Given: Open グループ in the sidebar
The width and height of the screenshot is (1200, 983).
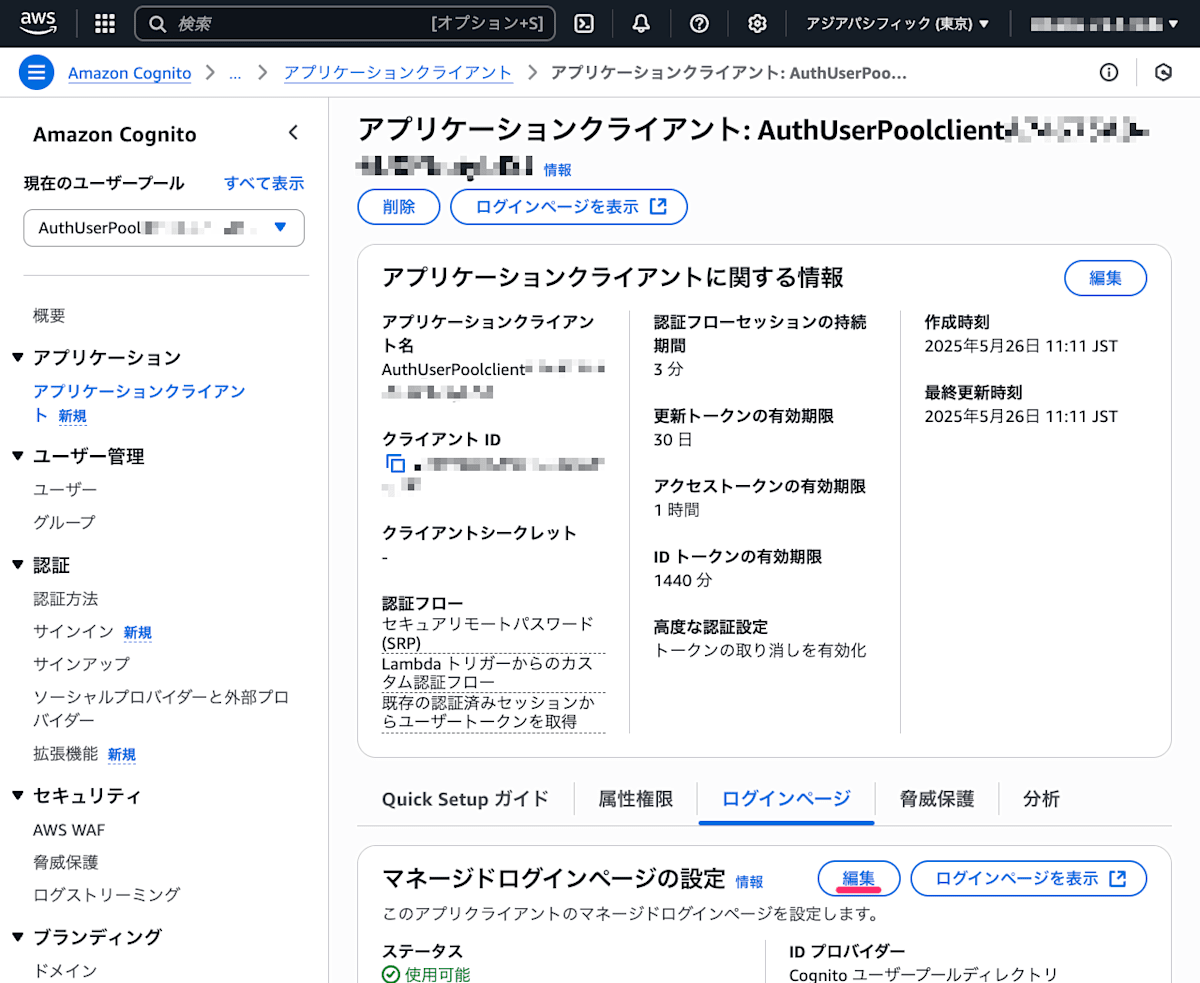Looking at the screenshot, I should (x=64, y=522).
